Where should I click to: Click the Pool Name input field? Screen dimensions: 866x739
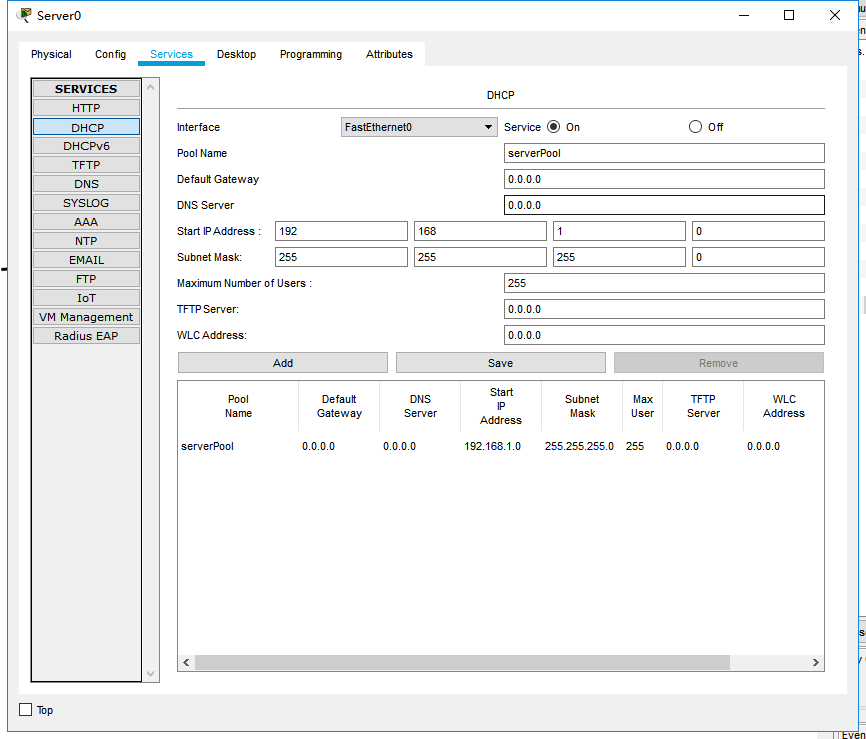(x=664, y=153)
